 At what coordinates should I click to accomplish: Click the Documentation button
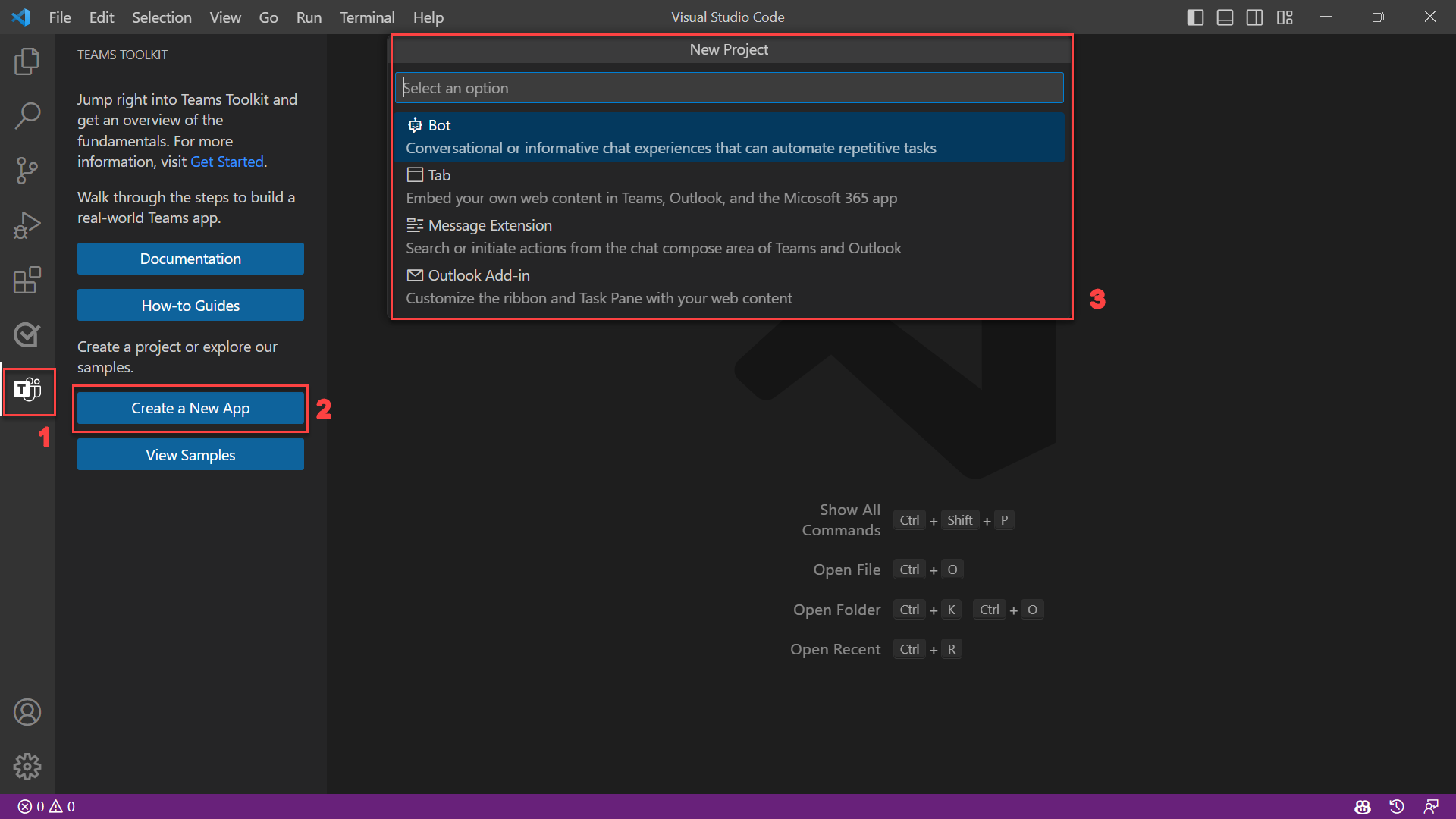pyautogui.click(x=191, y=258)
